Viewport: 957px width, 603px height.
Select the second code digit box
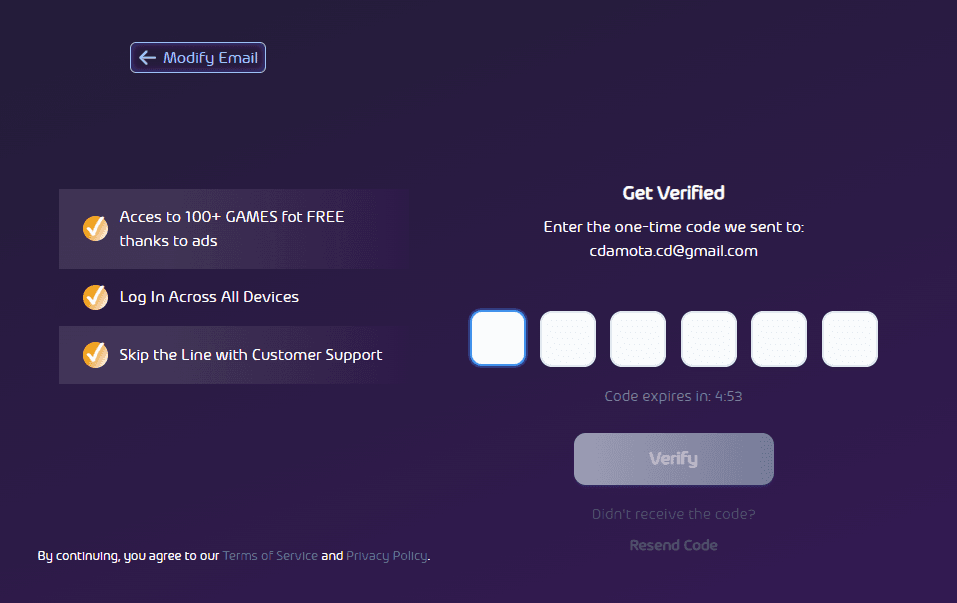pos(568,339)
